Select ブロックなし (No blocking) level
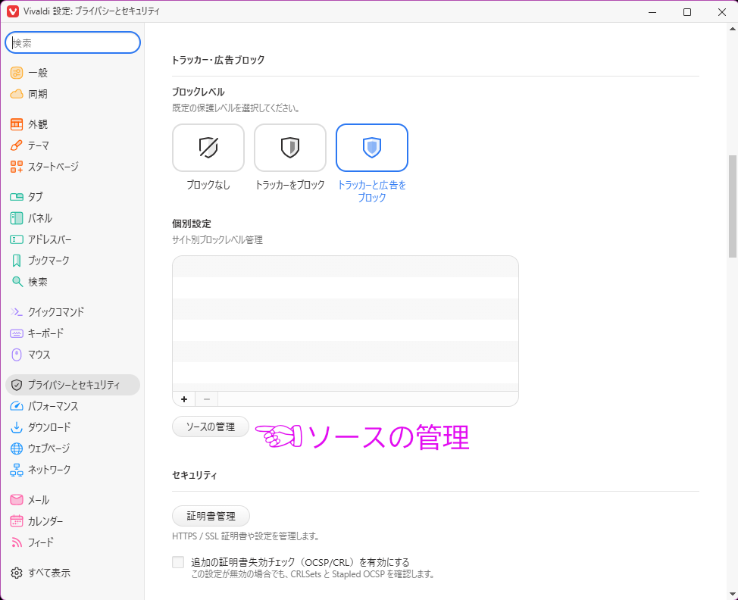This screenshot has width=738, height=600. click(208, 148)
